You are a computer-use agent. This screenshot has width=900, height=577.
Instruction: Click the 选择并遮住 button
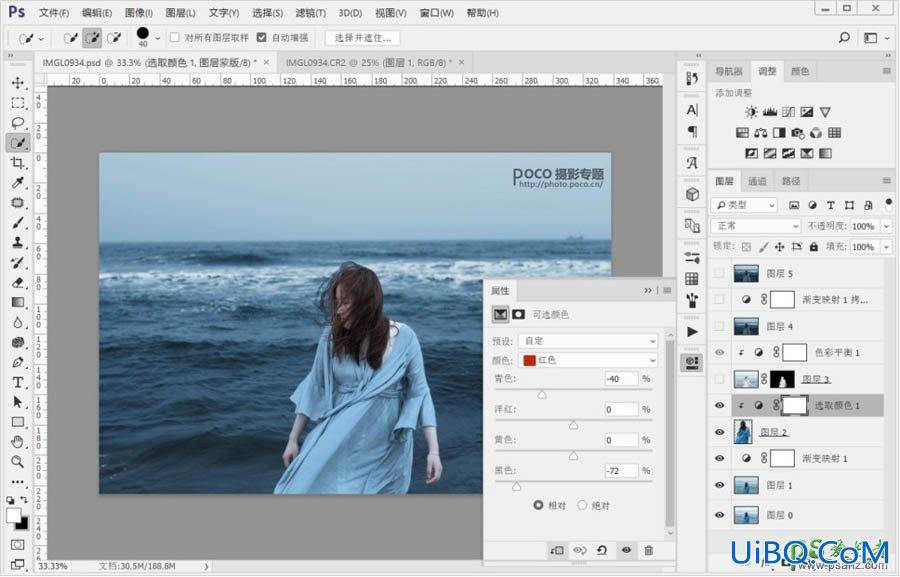[x=363, y=38]
